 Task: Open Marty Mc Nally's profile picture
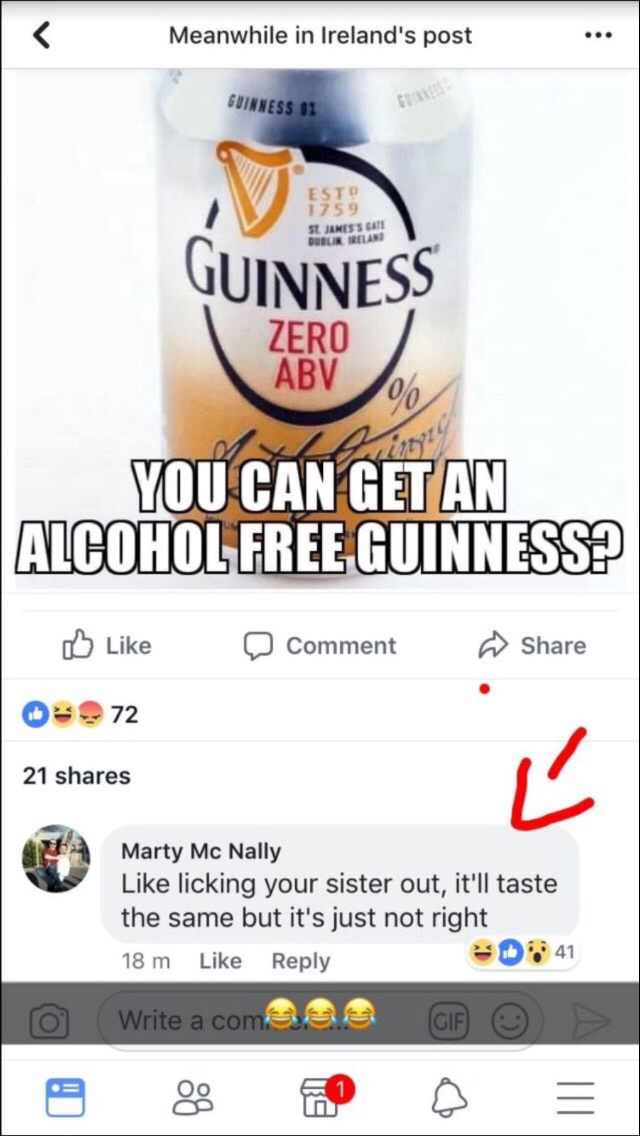(56, 859)
